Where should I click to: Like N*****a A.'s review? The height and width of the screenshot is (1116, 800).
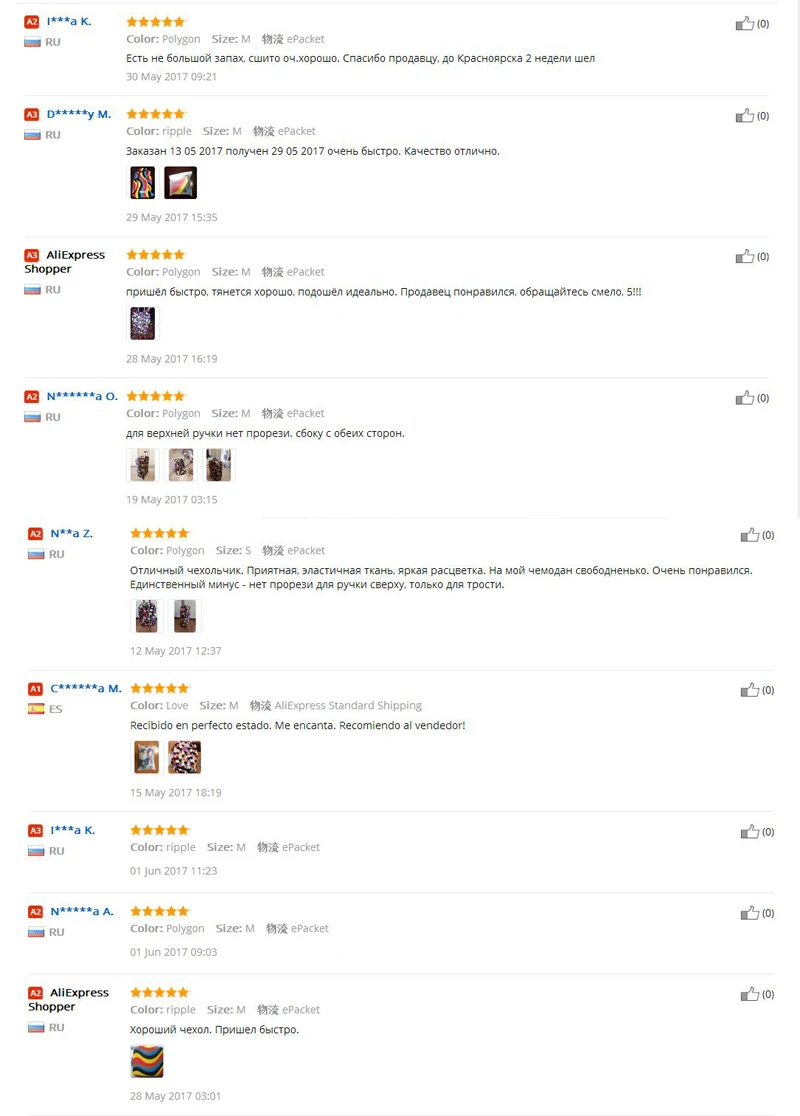click(749, 912)
